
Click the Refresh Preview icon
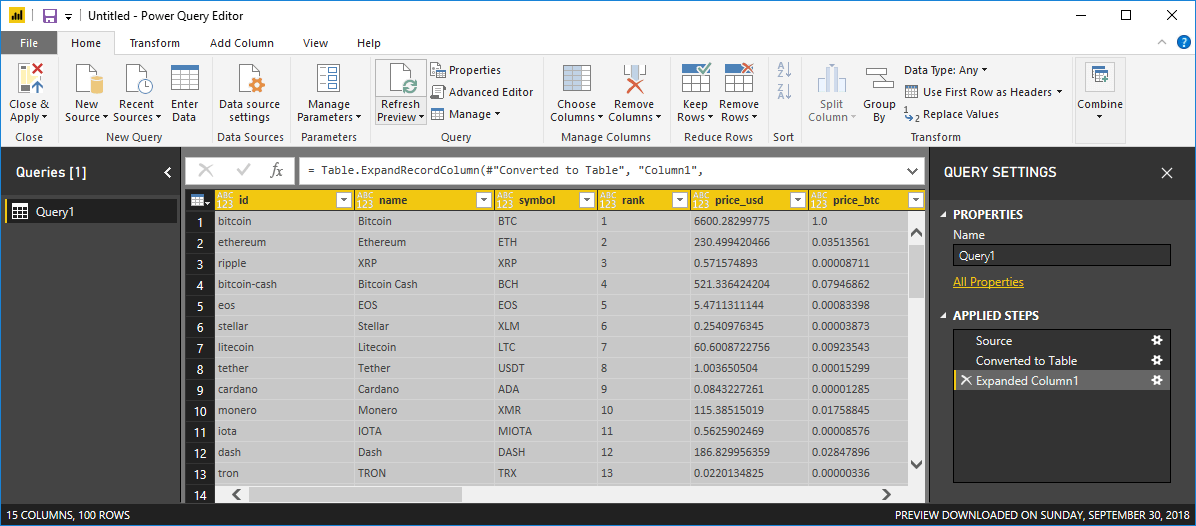pos(400,79)
